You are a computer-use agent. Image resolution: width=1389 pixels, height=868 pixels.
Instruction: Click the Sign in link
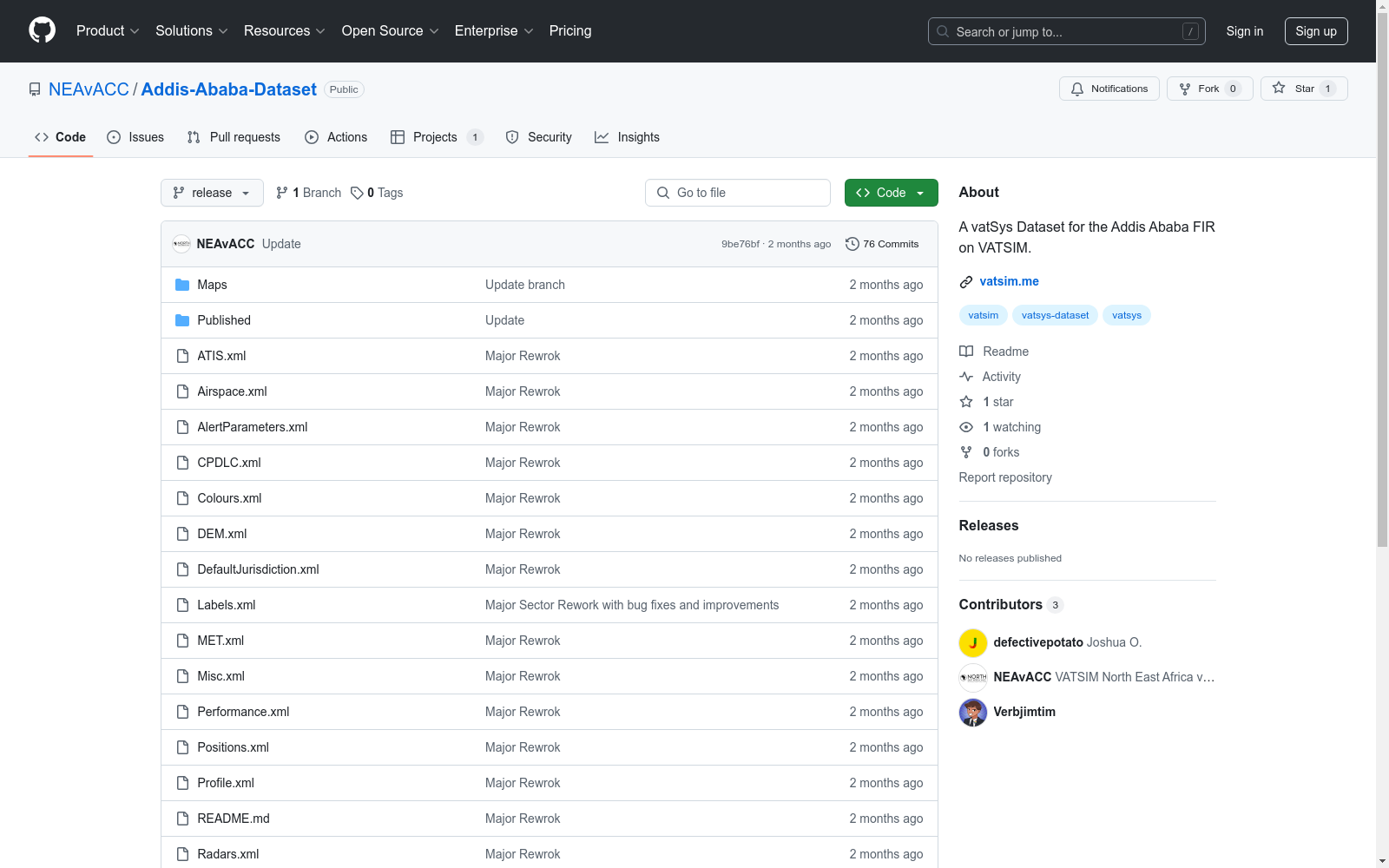coord(1245,31)
